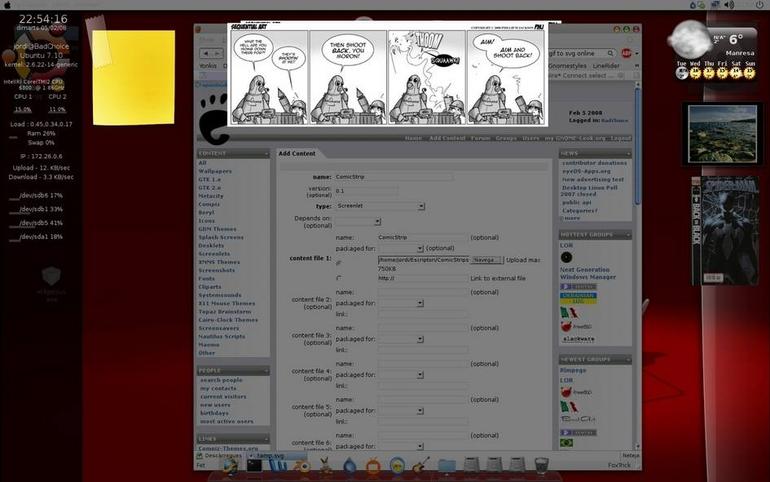
Task: Open the guitar icon in the dock
Action: pyautogui.click(x=420, y=466)
